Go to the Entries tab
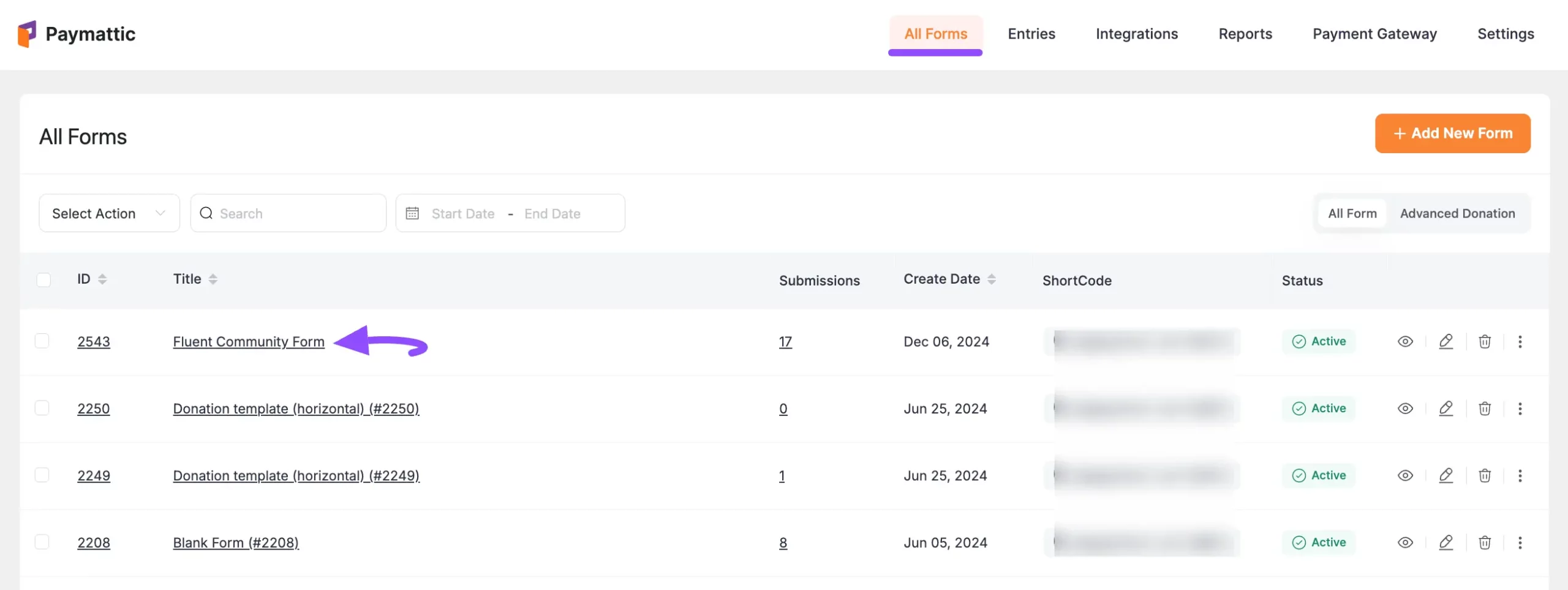1568x590 pixels. (1031, 34)
